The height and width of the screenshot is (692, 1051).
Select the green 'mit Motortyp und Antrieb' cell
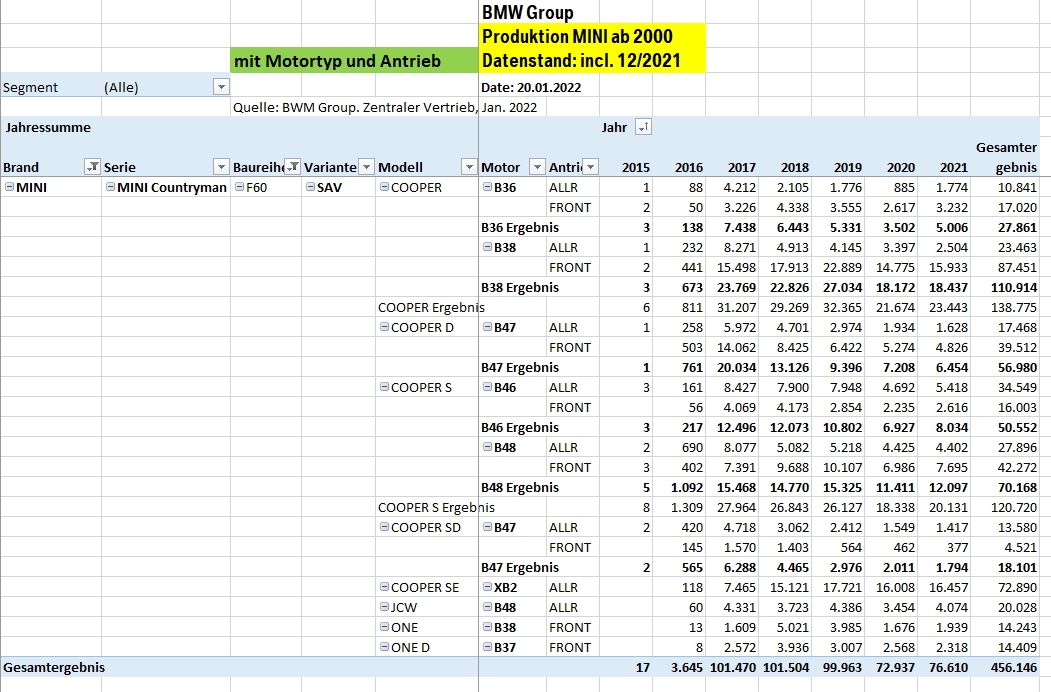point(354,61)
